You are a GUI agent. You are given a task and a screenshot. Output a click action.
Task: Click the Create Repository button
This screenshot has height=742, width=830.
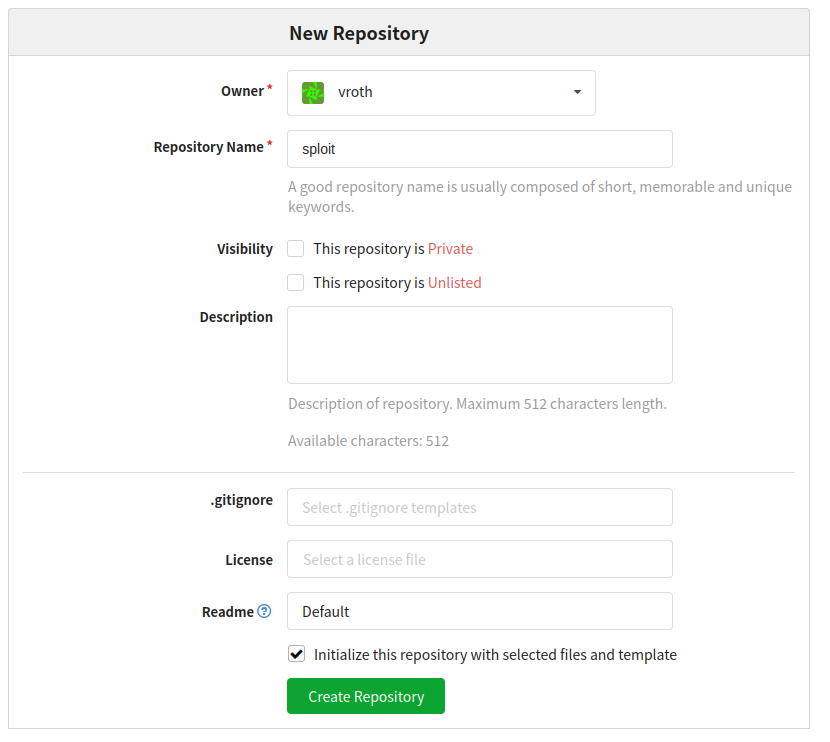pos(366,696)
